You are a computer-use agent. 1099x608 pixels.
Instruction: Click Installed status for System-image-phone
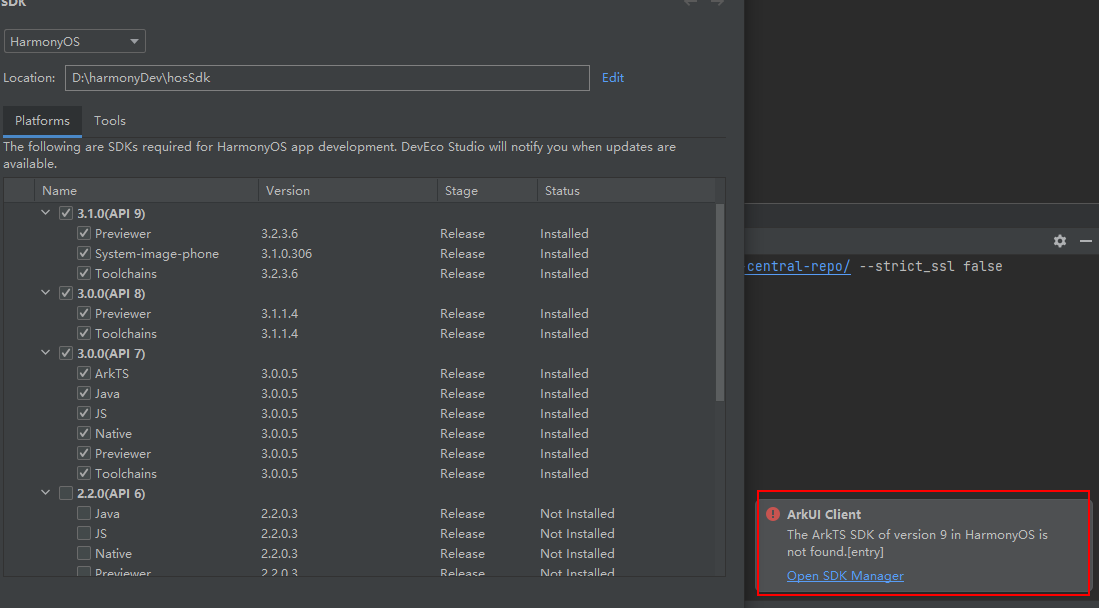click(x=564, y=253)
